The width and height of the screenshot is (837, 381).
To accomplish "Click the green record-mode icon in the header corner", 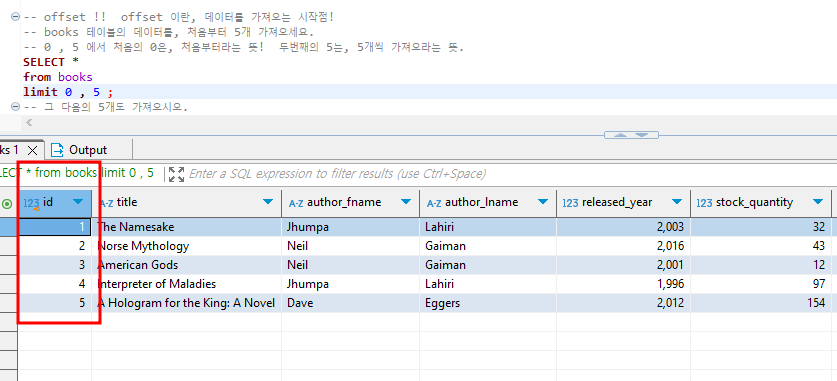I will point(7,203).
